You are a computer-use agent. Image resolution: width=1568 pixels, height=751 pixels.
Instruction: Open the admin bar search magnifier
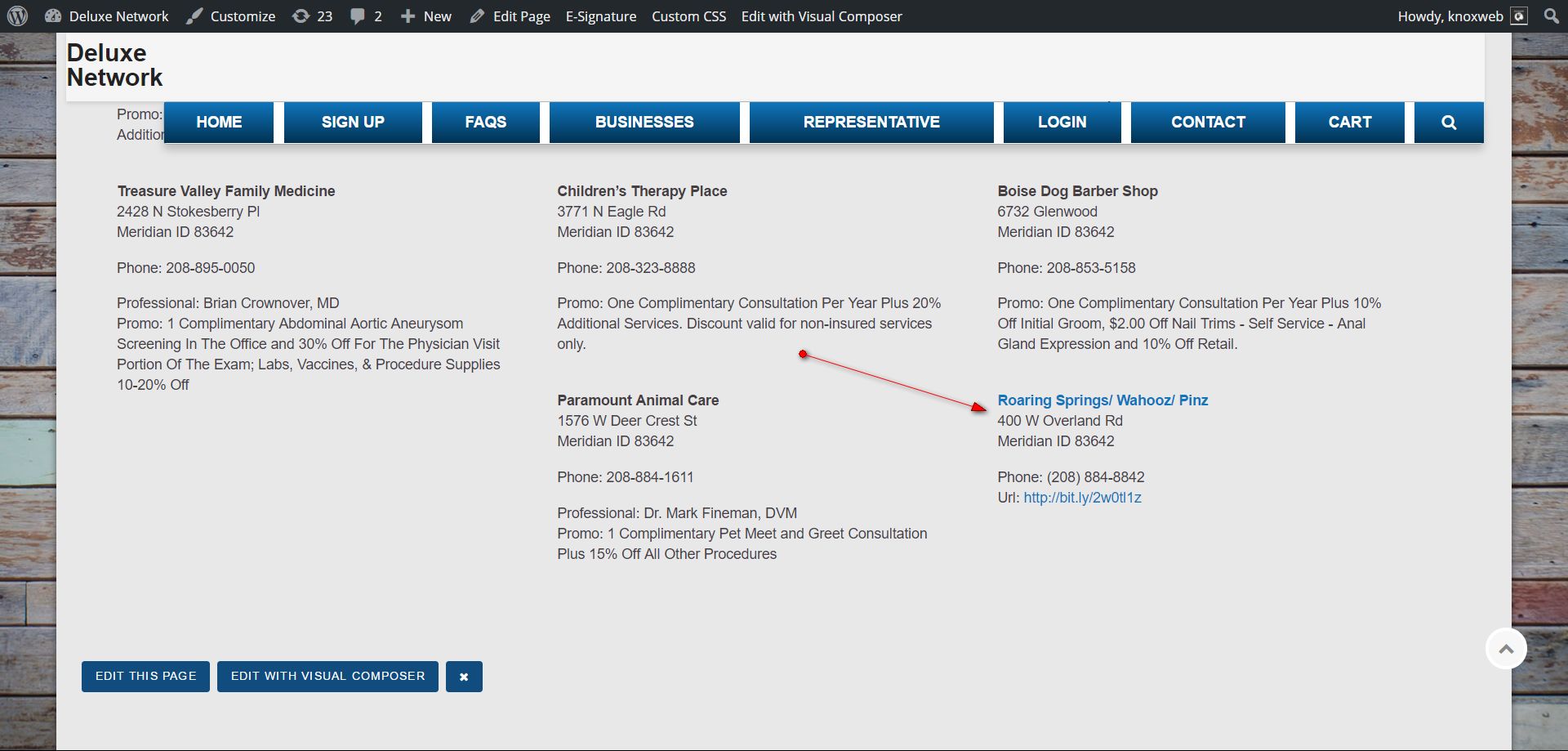coord(1552,16)
